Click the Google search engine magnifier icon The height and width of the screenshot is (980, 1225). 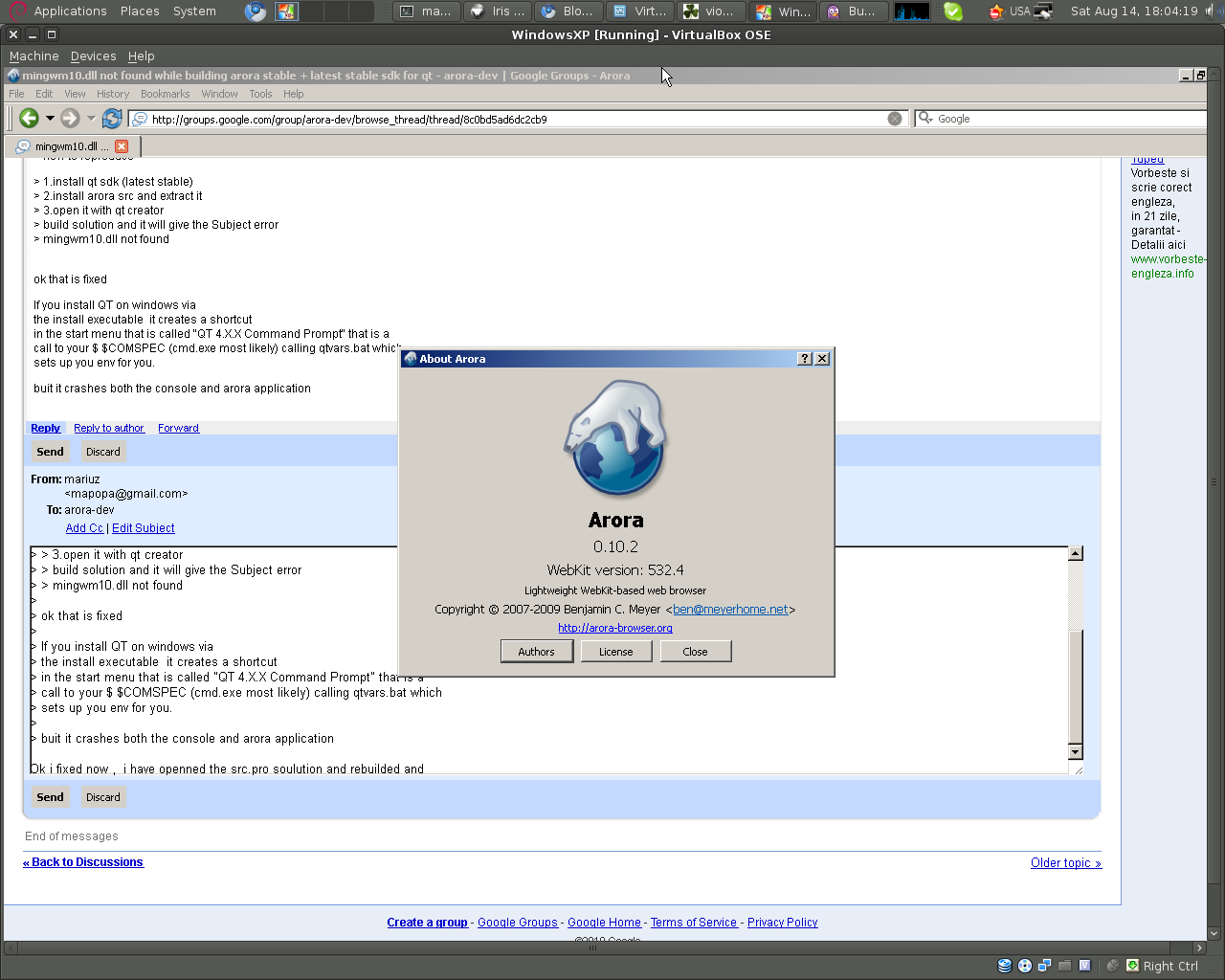pyautogui.click(x=925, y=119)
